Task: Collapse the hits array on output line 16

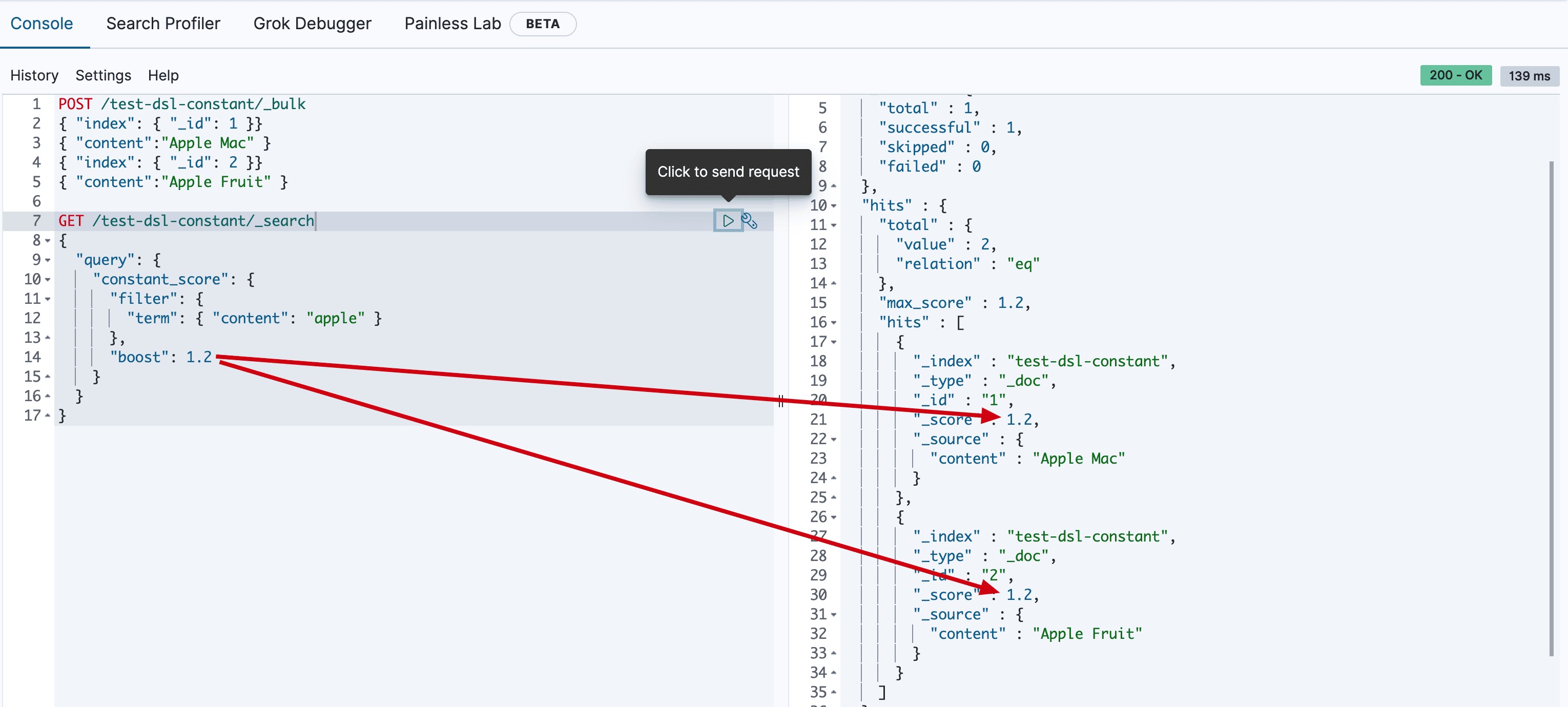Action: (834, 322)
